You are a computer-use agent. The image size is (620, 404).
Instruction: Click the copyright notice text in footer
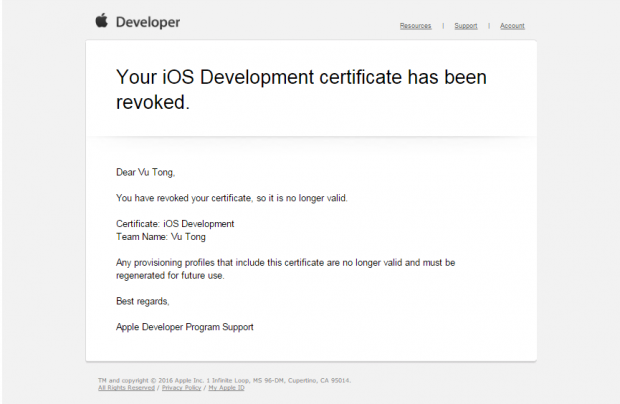tap(224, 380)
